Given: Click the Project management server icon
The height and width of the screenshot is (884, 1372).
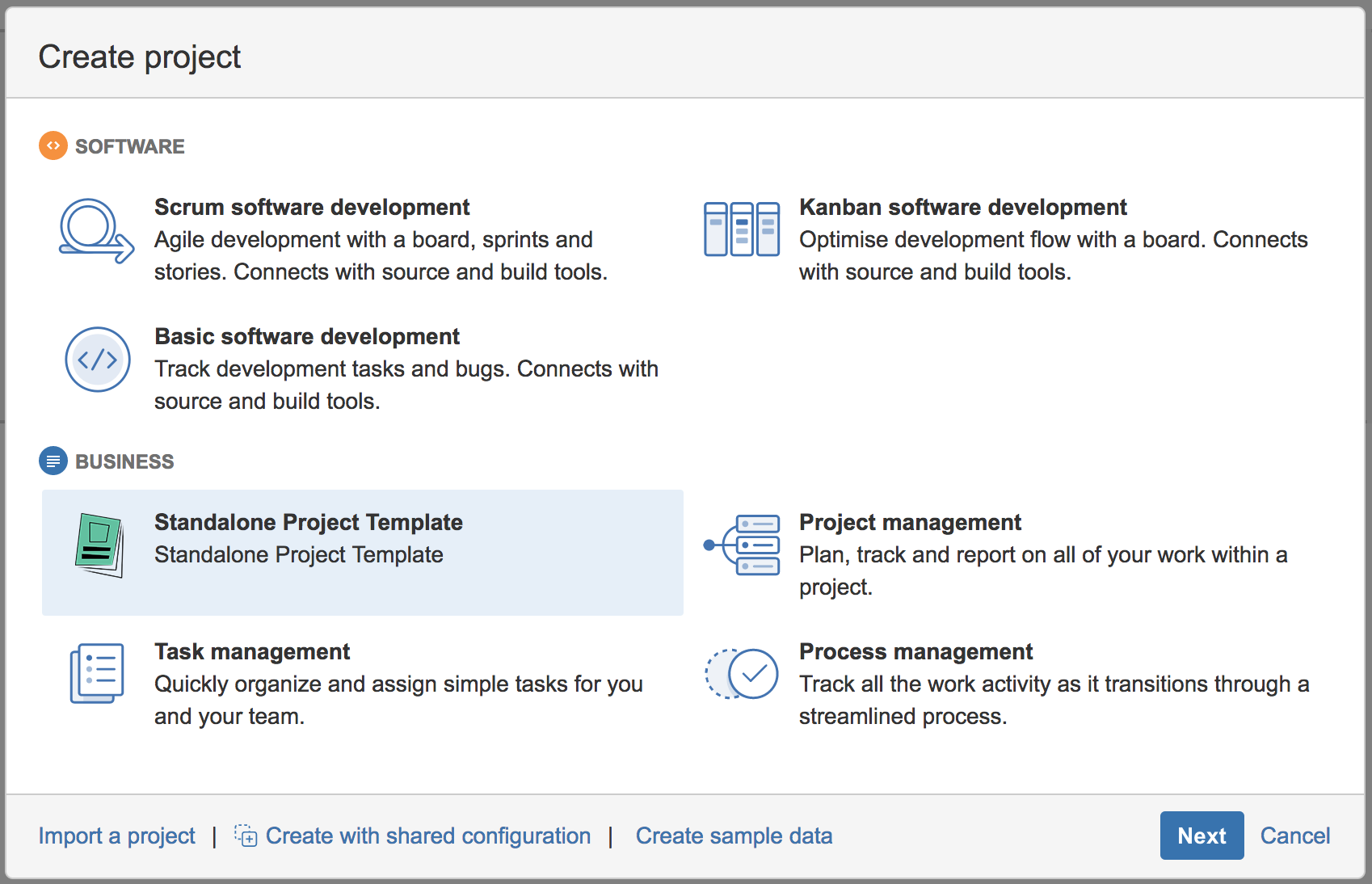Looking at the screenshot, I should pyautogui.click(x=743, y=545).
